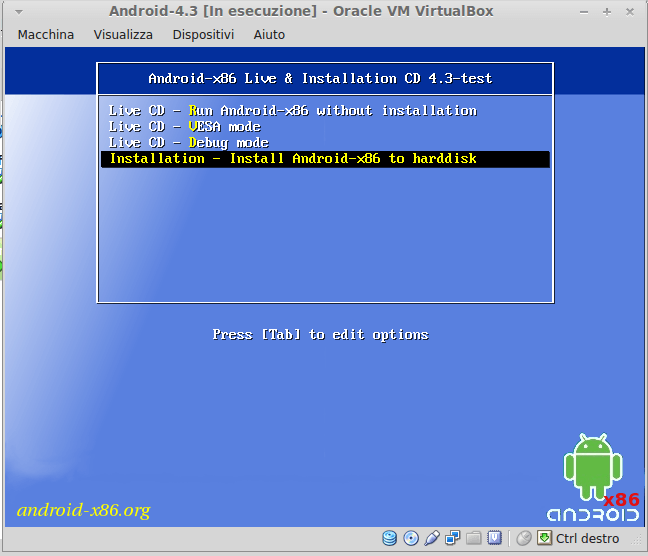Image resolution: width=648 pixels, height=556 pixels.
Task: Minimize the VirtualBox window
Action: [x=584, y=12]
